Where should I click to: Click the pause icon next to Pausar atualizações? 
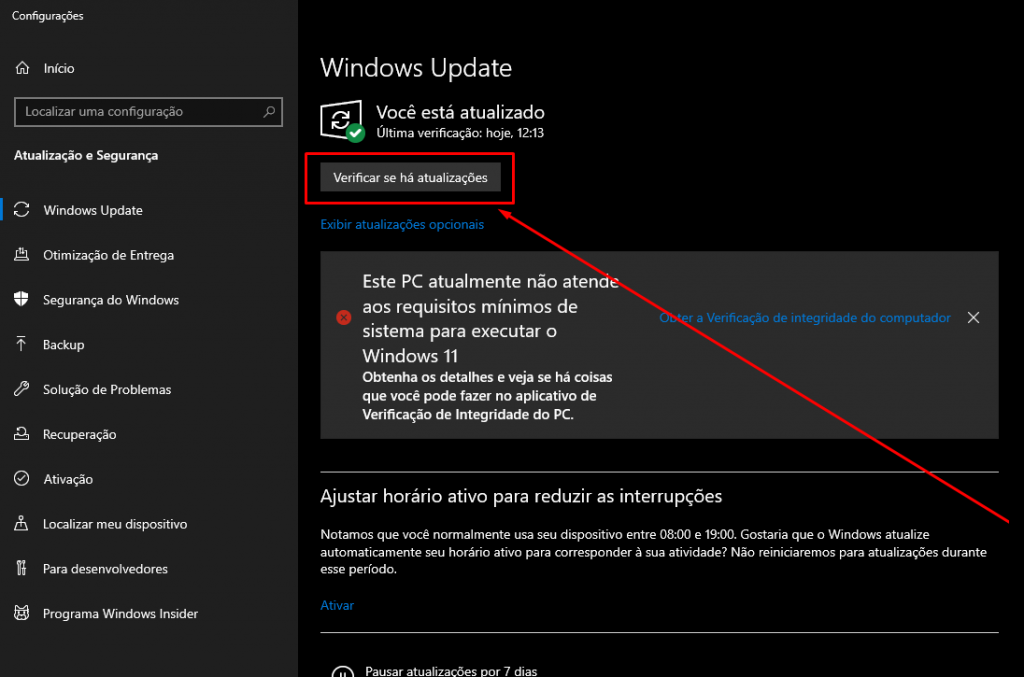tap(342, 672)
